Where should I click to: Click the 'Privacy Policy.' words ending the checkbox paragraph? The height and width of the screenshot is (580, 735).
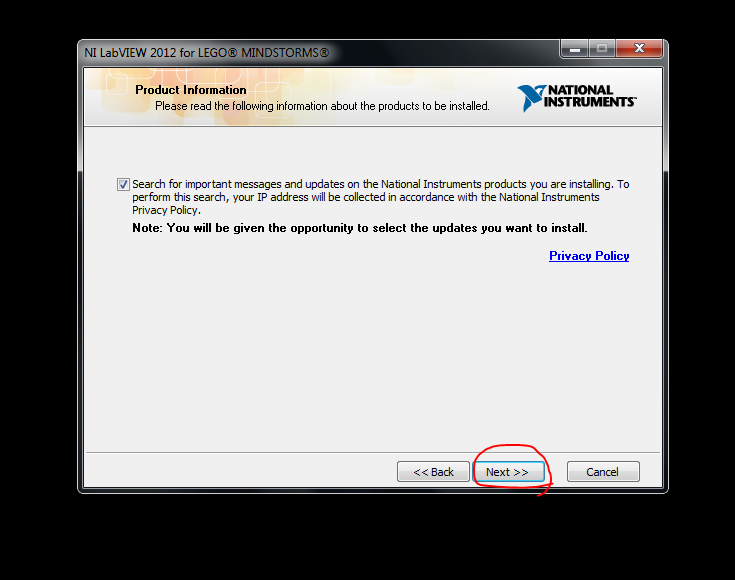[166, 211]
